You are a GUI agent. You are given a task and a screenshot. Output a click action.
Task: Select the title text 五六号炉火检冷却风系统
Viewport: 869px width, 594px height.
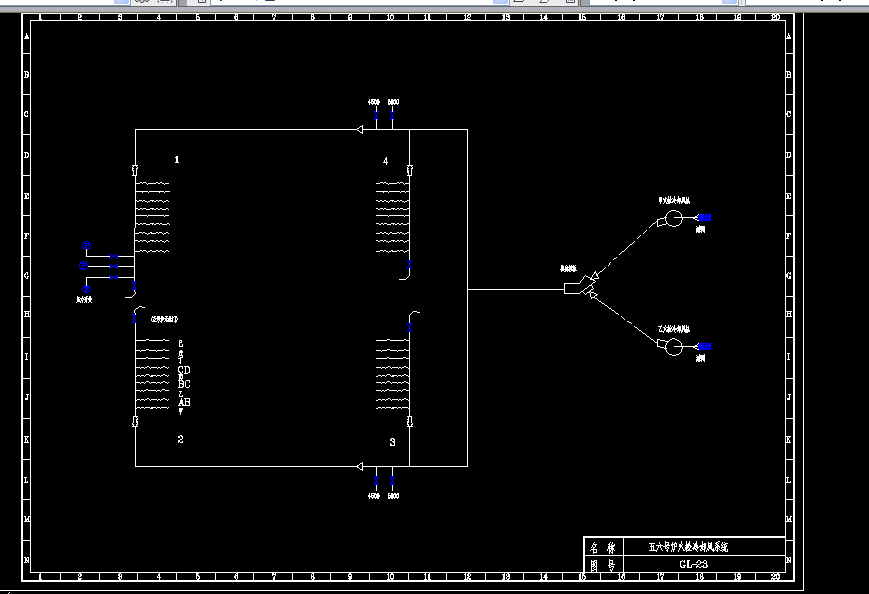tap(688, 547)
